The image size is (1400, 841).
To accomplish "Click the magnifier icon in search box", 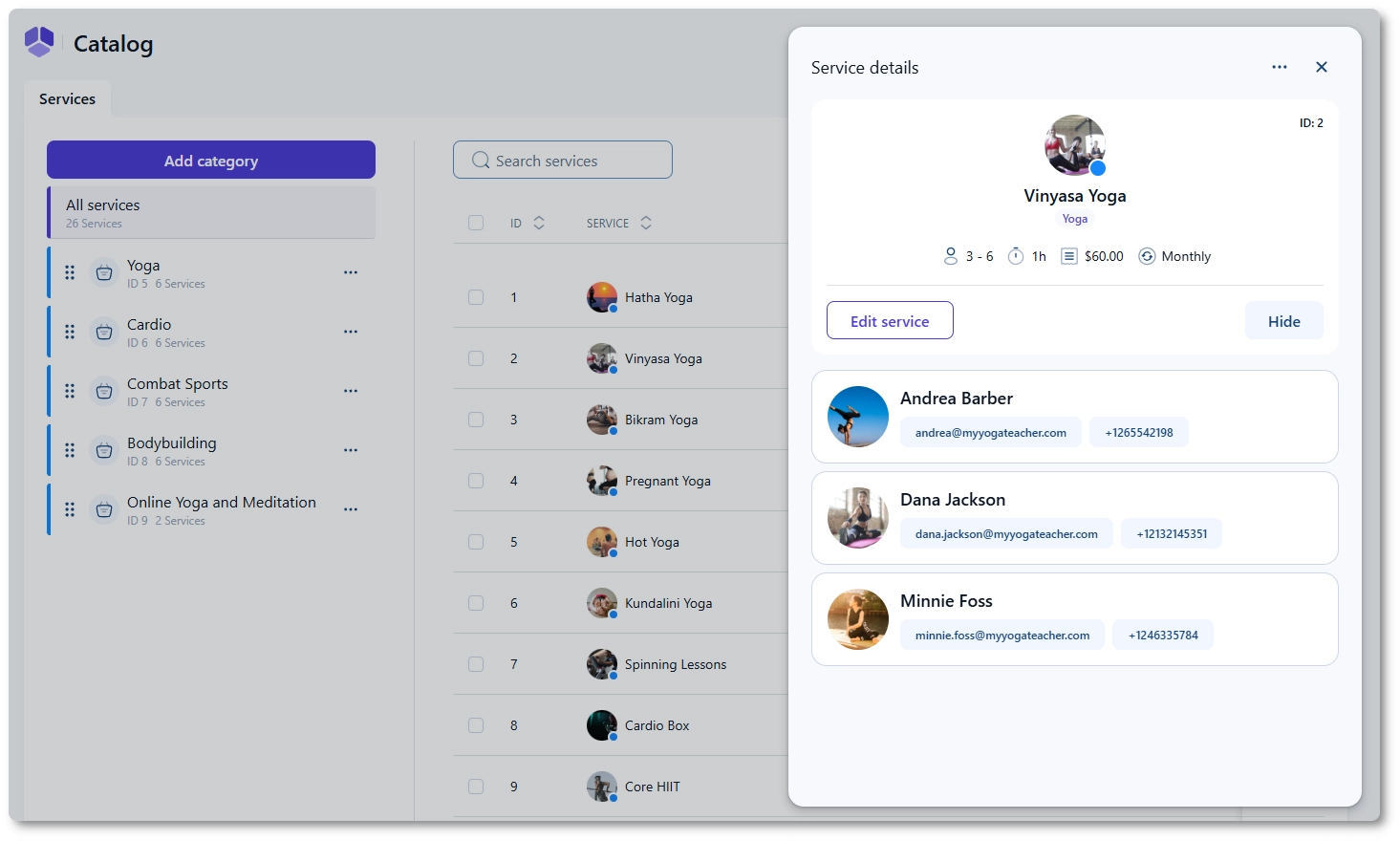I will click(x=481, y=161).
